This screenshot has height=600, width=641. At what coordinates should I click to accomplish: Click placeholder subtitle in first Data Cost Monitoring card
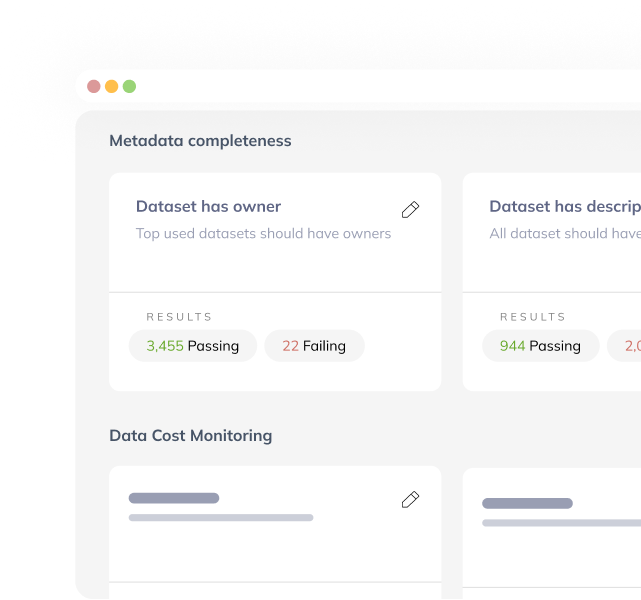(x=221, y=518)
